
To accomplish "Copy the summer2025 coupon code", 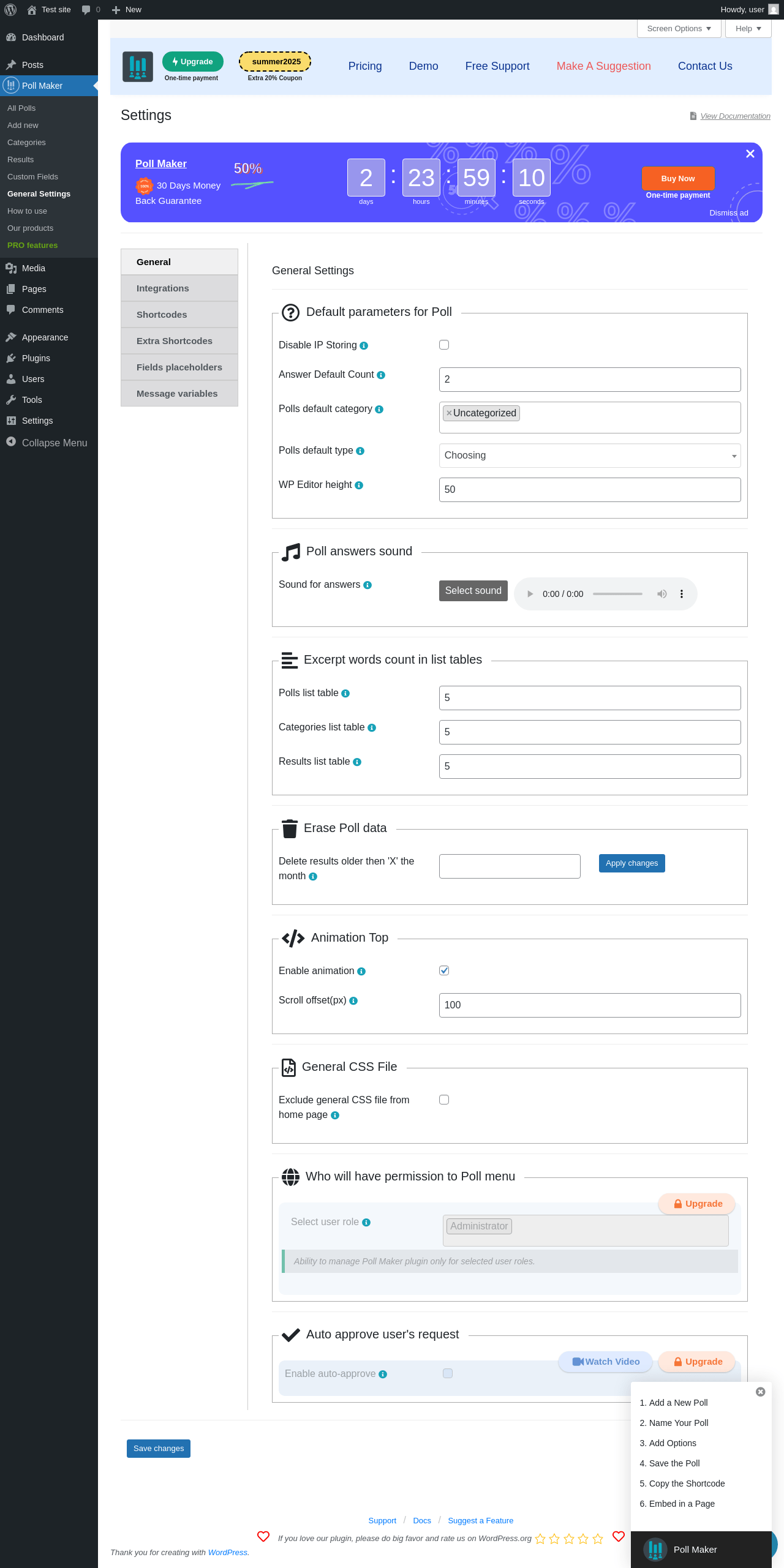I will click(x=275, y=62).
